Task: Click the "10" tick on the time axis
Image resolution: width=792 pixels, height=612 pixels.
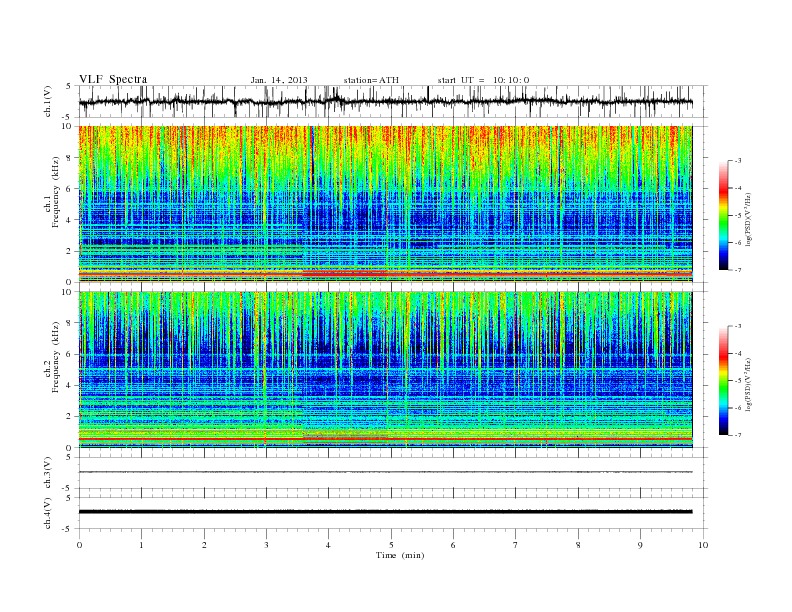Action: pyautogui.click(x=703, y=545)
